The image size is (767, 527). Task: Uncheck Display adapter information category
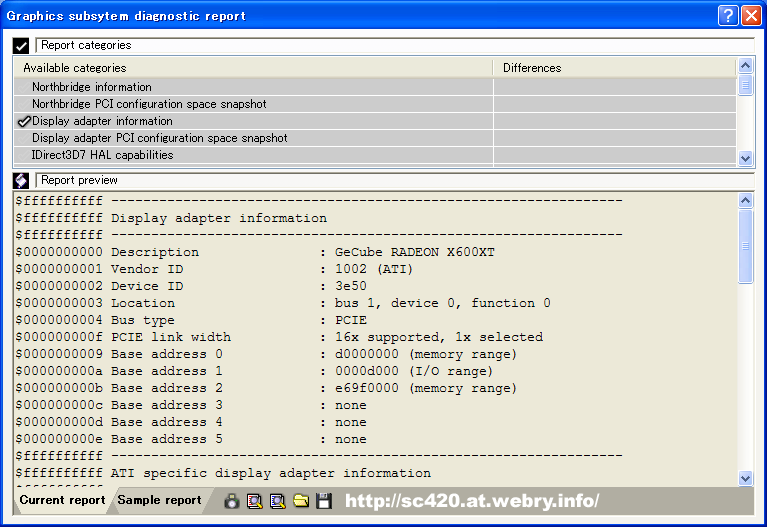coord(24,121)
